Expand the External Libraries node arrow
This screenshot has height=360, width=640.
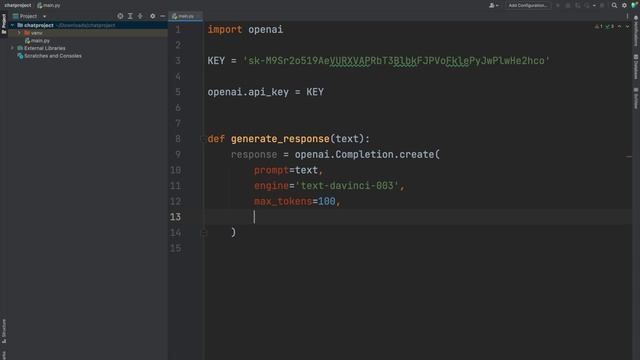12,48
